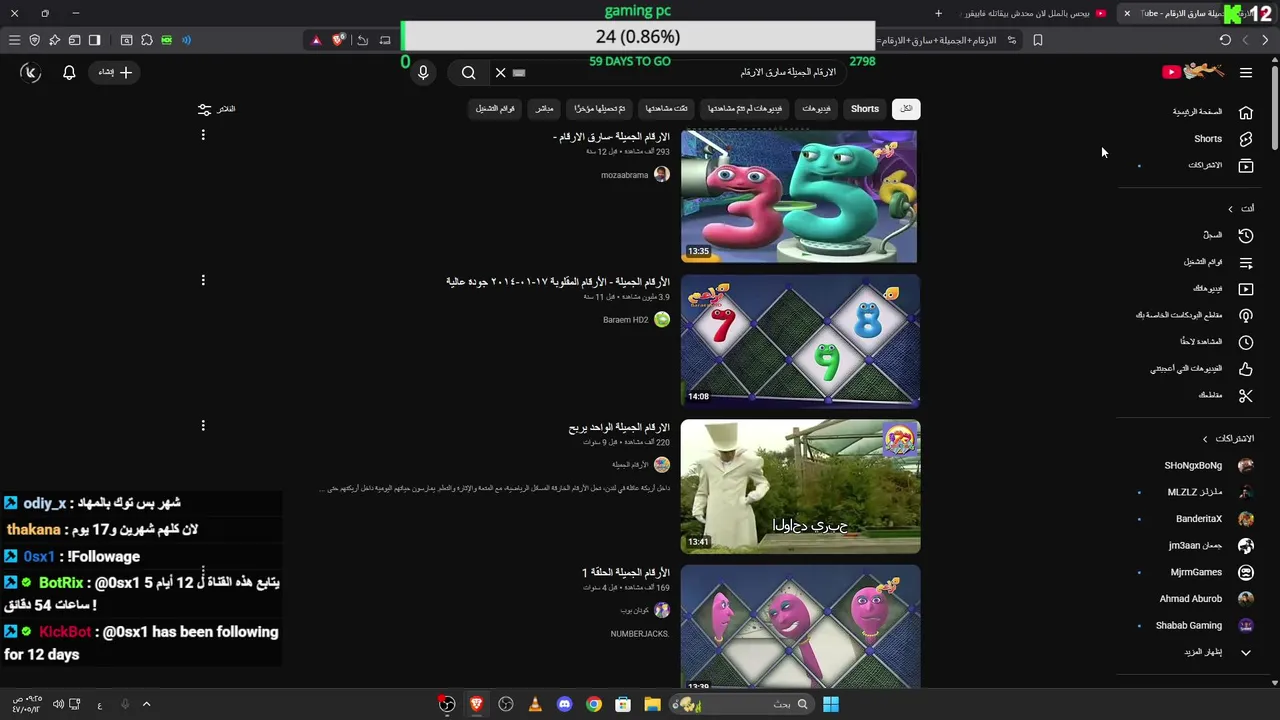Go to Home (الصفحة الرئيسية) in sidebar
The image size is (1280, 720).
(x=1213, y=112)
